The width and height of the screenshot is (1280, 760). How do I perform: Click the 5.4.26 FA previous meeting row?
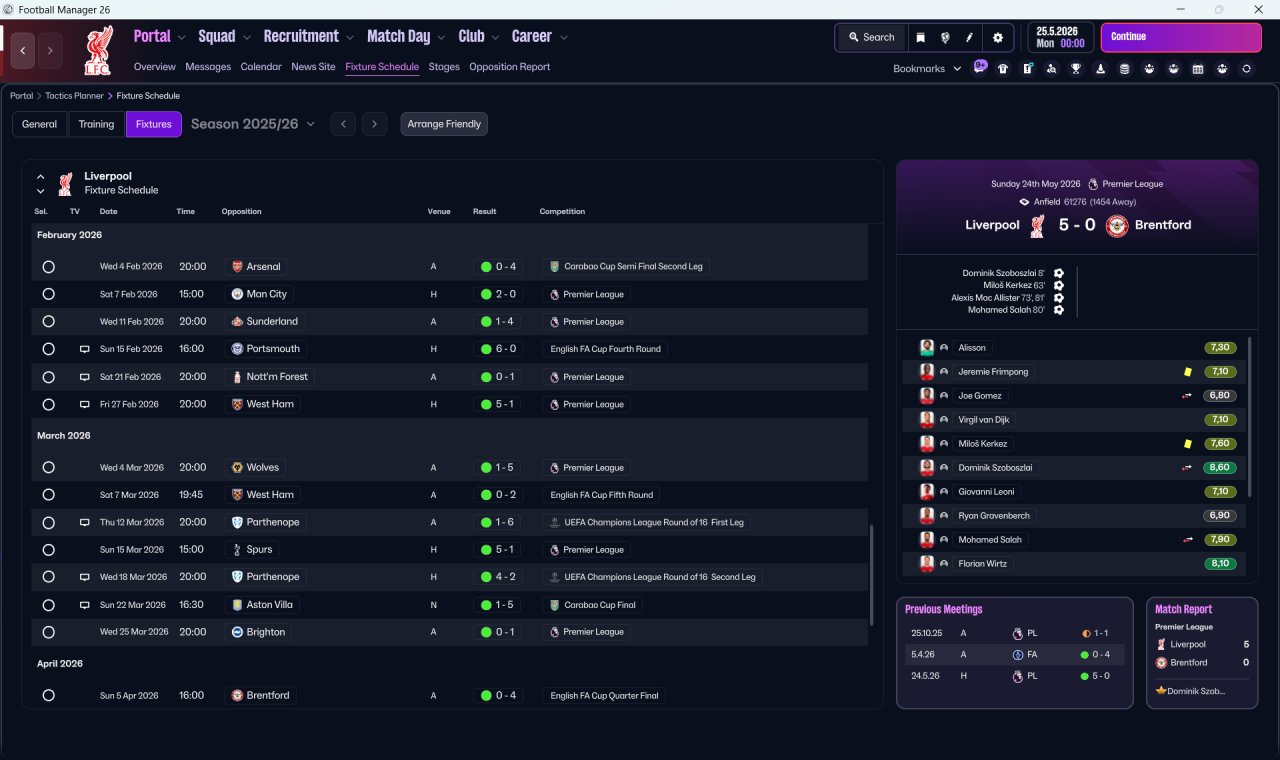[1015, 654]
